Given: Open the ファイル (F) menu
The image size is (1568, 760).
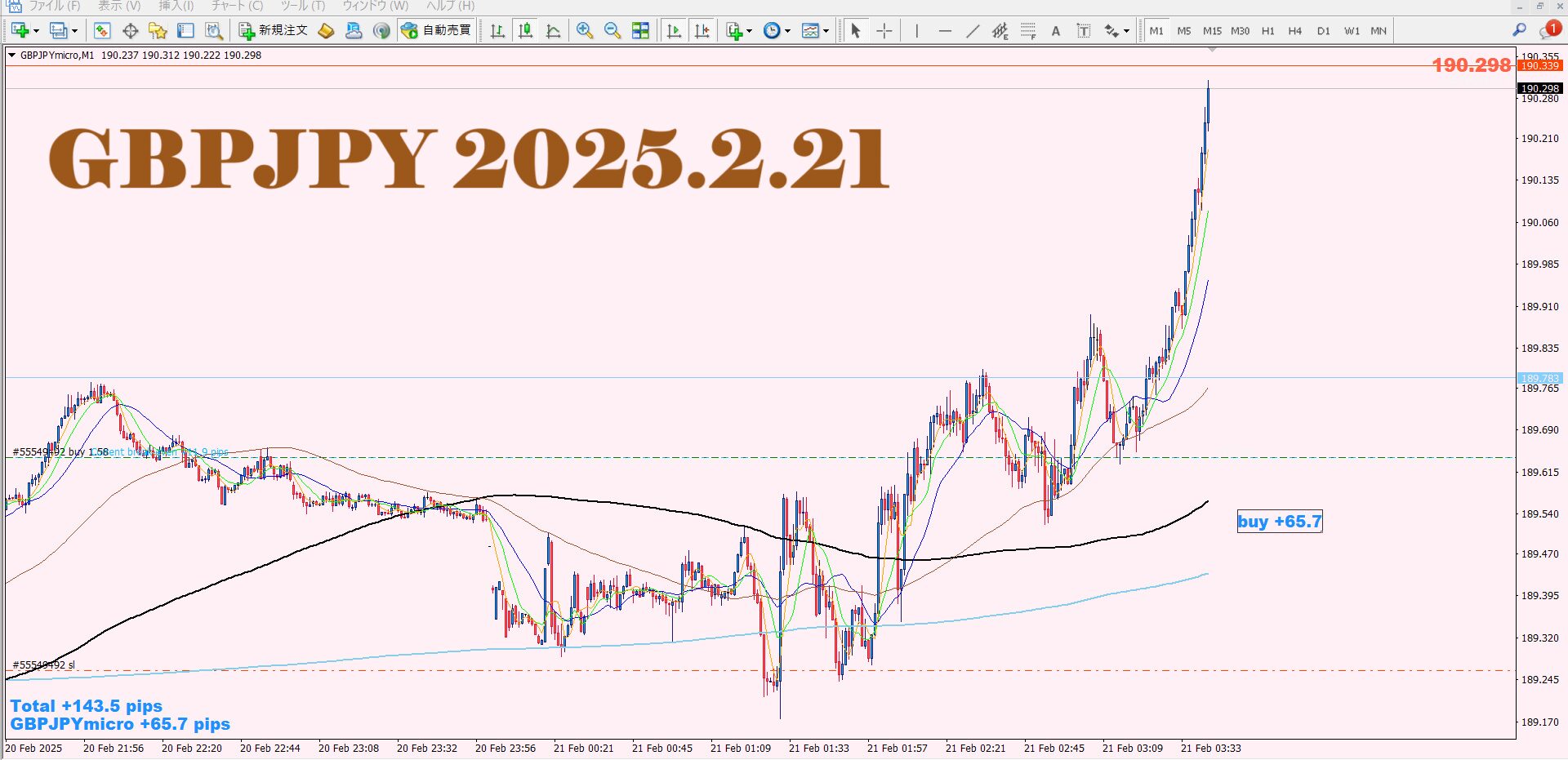Looking at the screenshot, I should coord(55,6).
